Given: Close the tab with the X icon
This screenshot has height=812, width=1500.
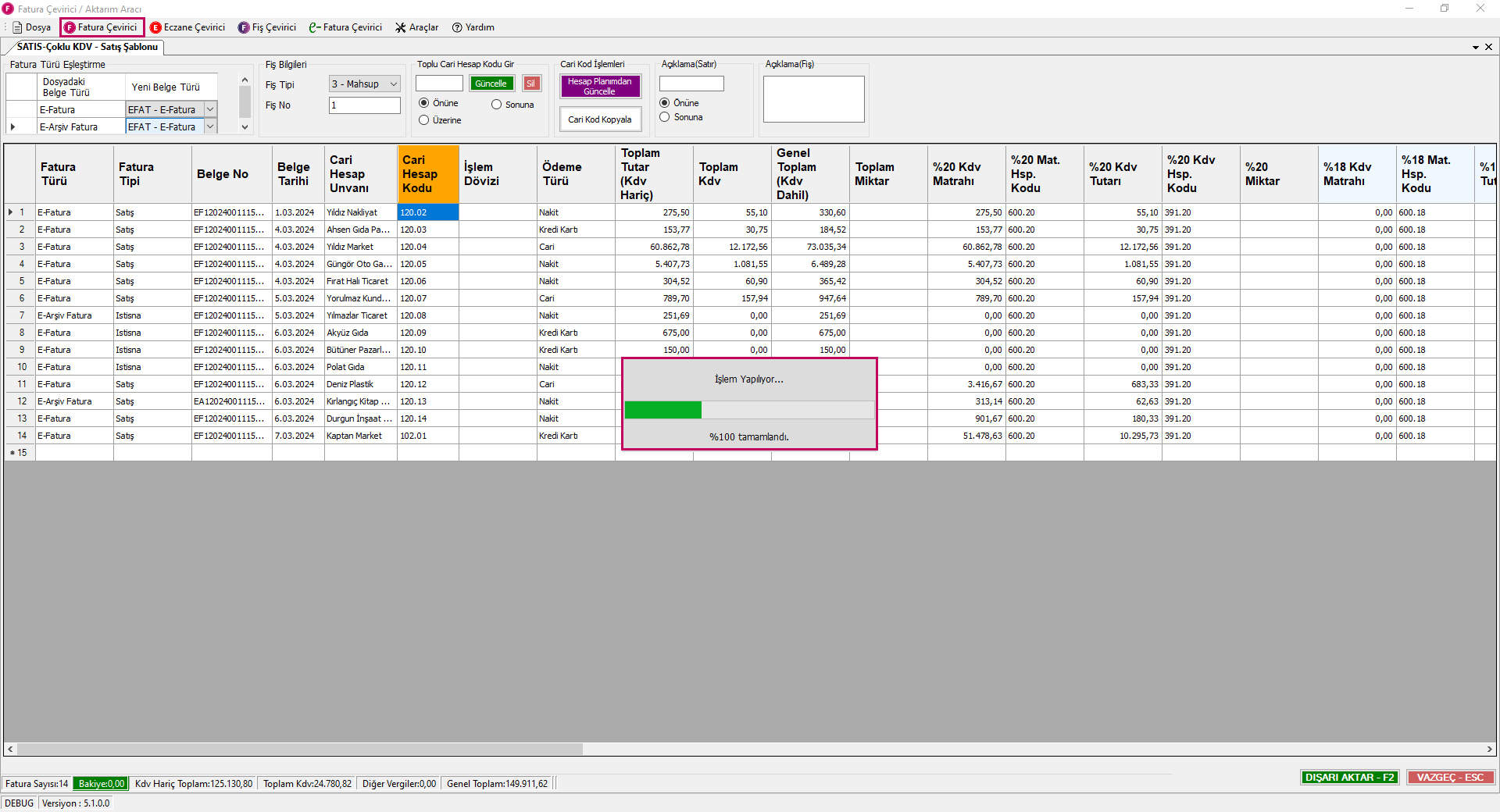Looking at the screenshot, I should tap(1488, 47).
